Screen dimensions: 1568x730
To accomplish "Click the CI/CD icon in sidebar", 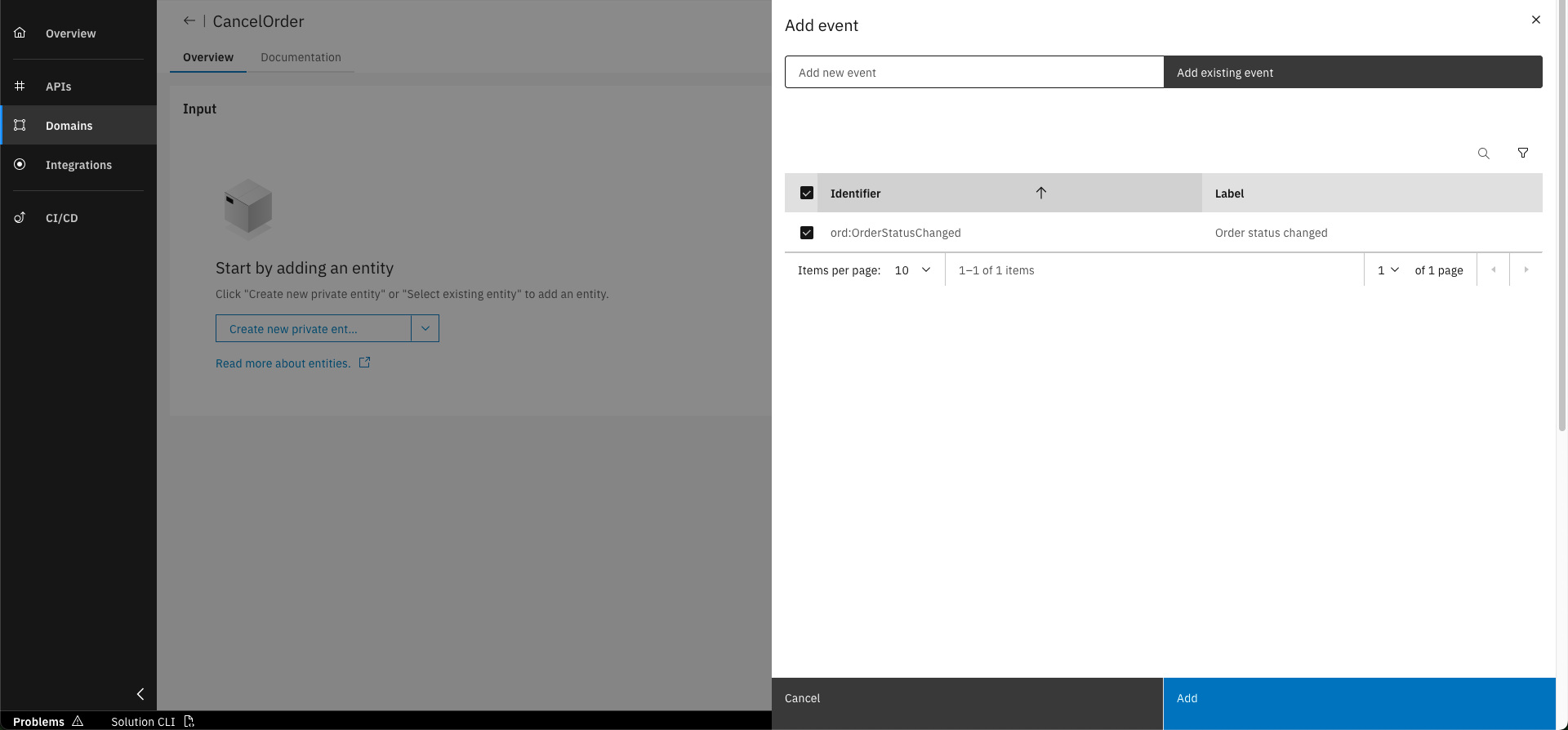I will pos(20,217).
